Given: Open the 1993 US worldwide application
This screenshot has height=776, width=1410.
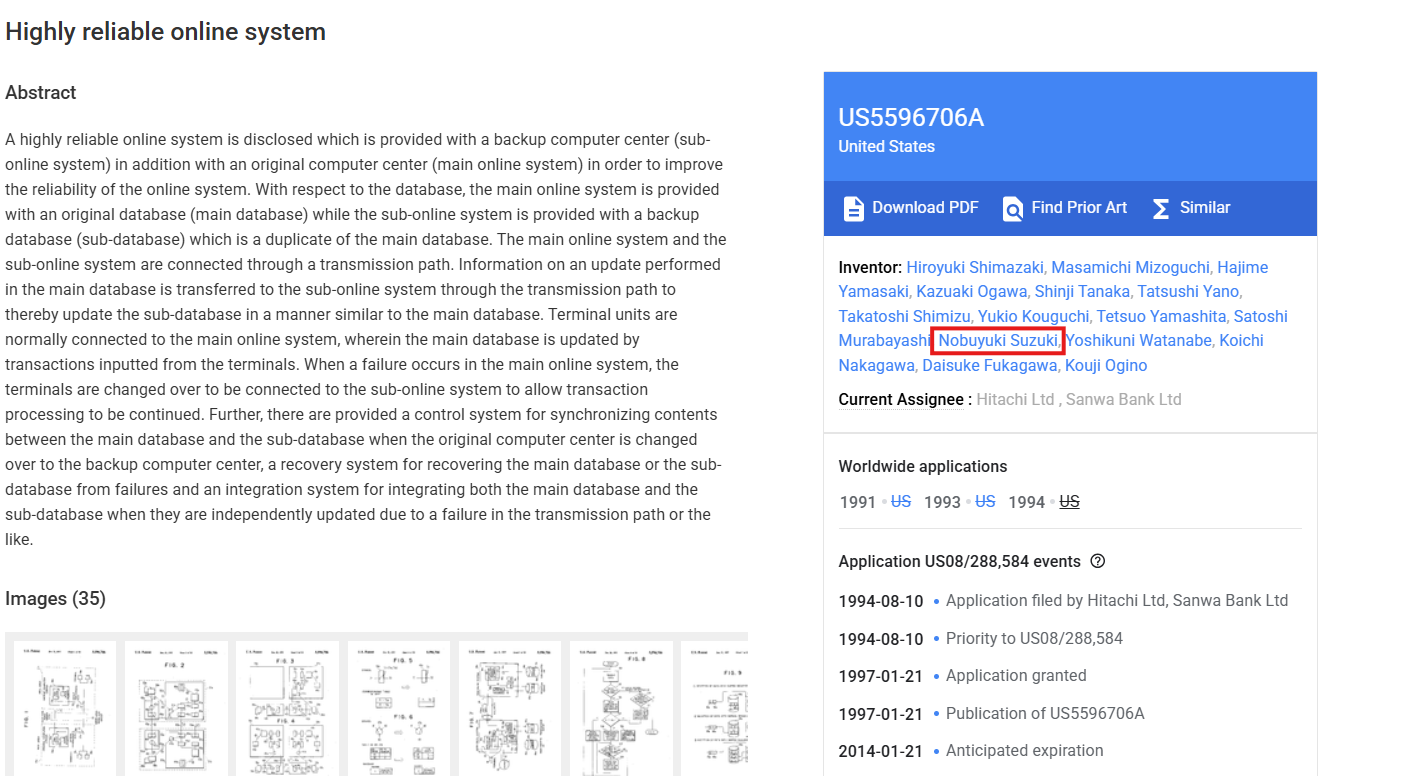Looking at the screenshot, I should tap(985, 501).
